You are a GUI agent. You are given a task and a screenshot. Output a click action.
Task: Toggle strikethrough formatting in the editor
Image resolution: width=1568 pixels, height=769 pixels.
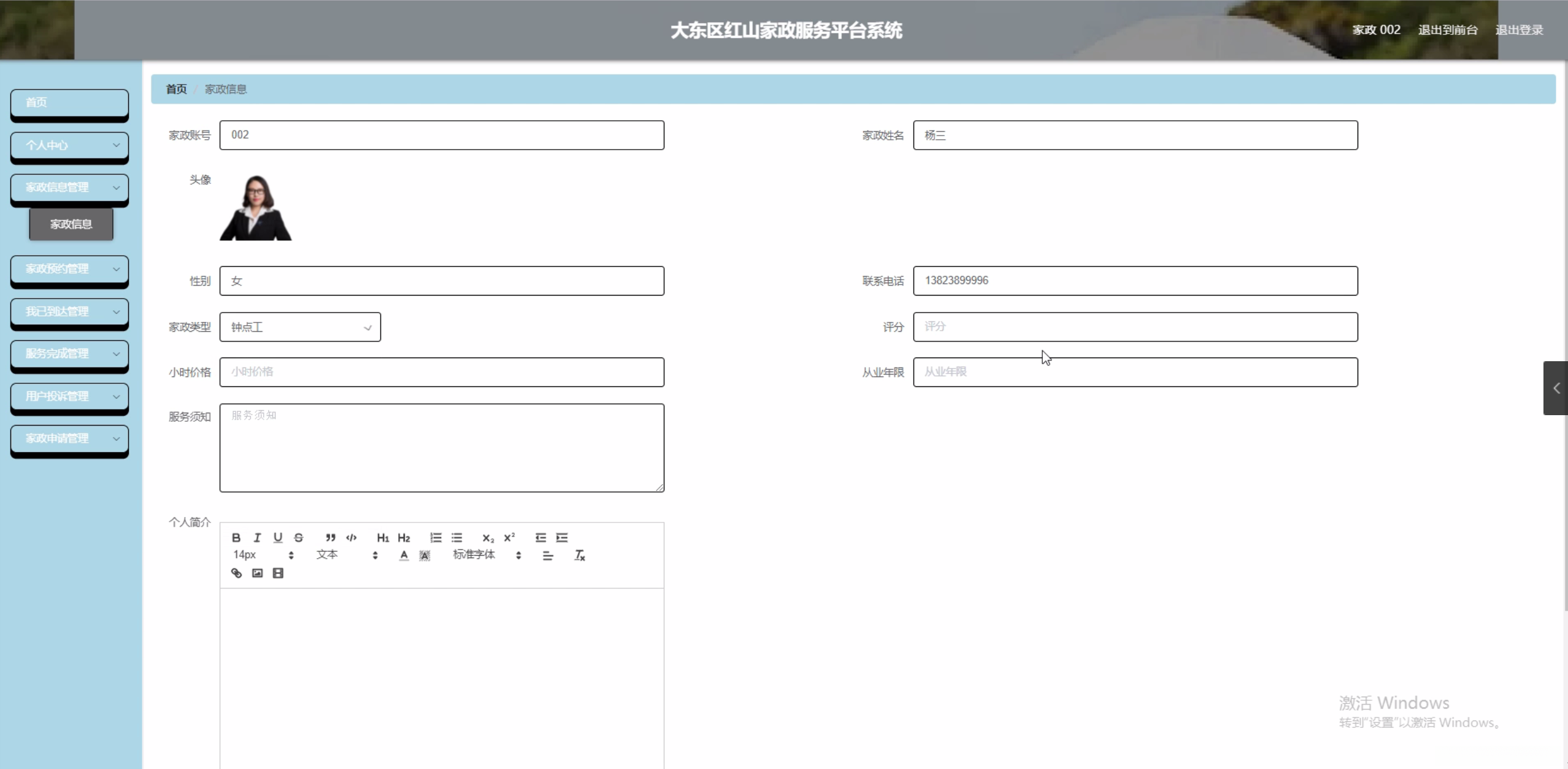(299, 538)
